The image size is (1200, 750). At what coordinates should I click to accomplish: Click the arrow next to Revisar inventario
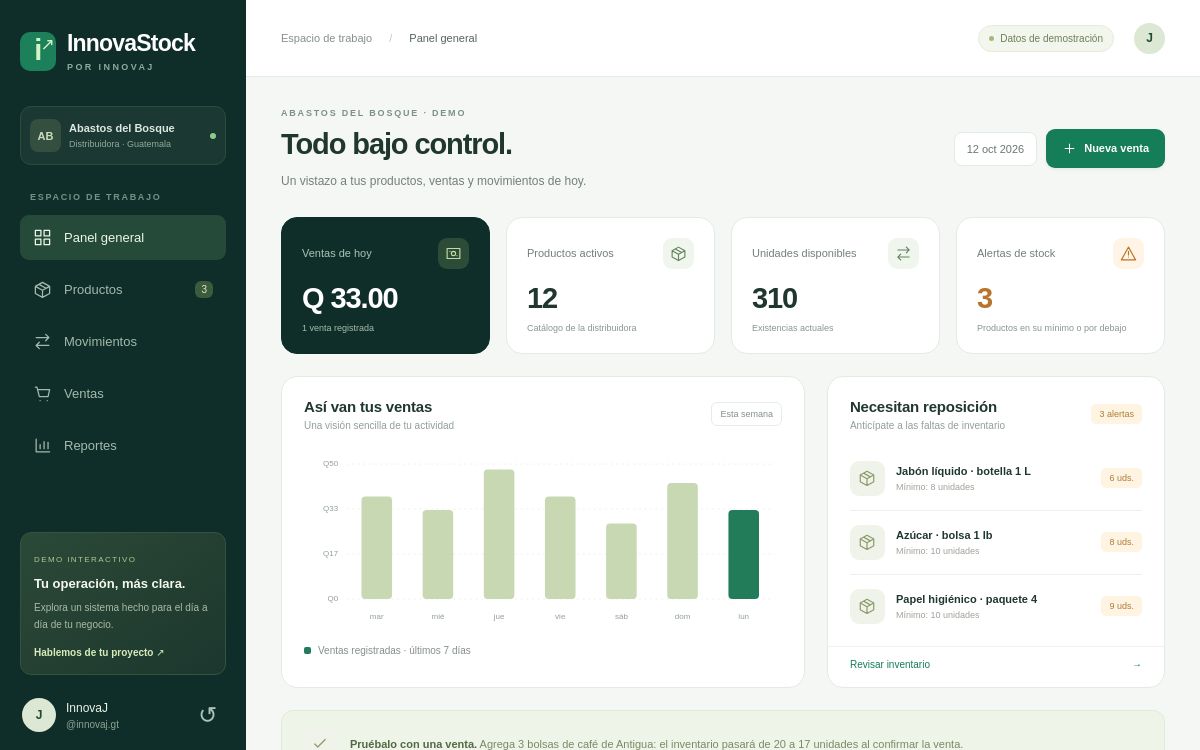coord(1137,664)
